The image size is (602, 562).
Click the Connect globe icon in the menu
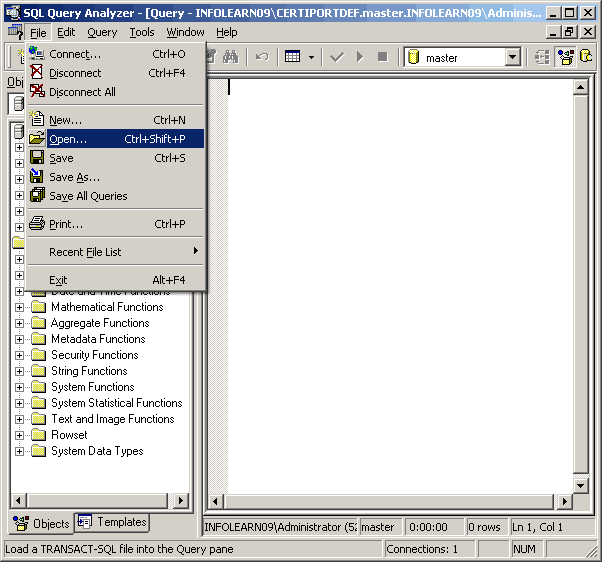tap(37, 53)
